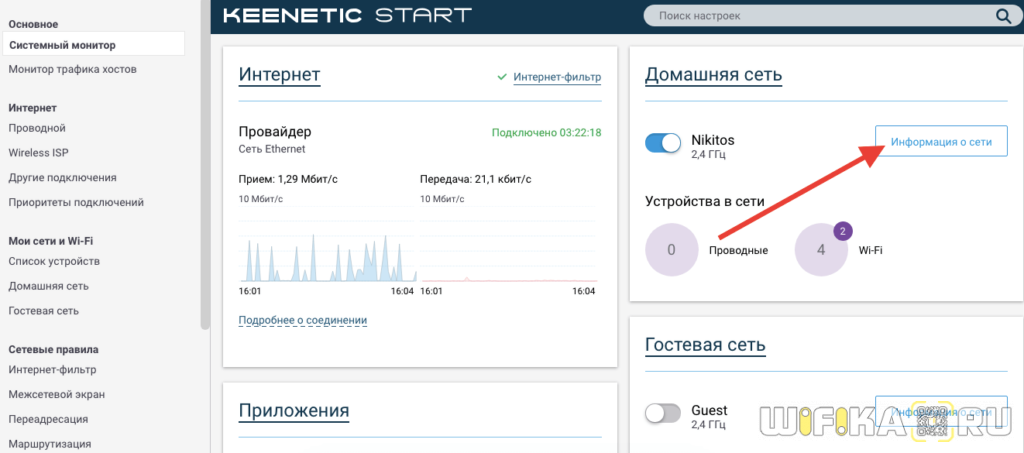Enable the Guest network switch
Viewport: 1024px width, 453px height.
tap(663, 414)
